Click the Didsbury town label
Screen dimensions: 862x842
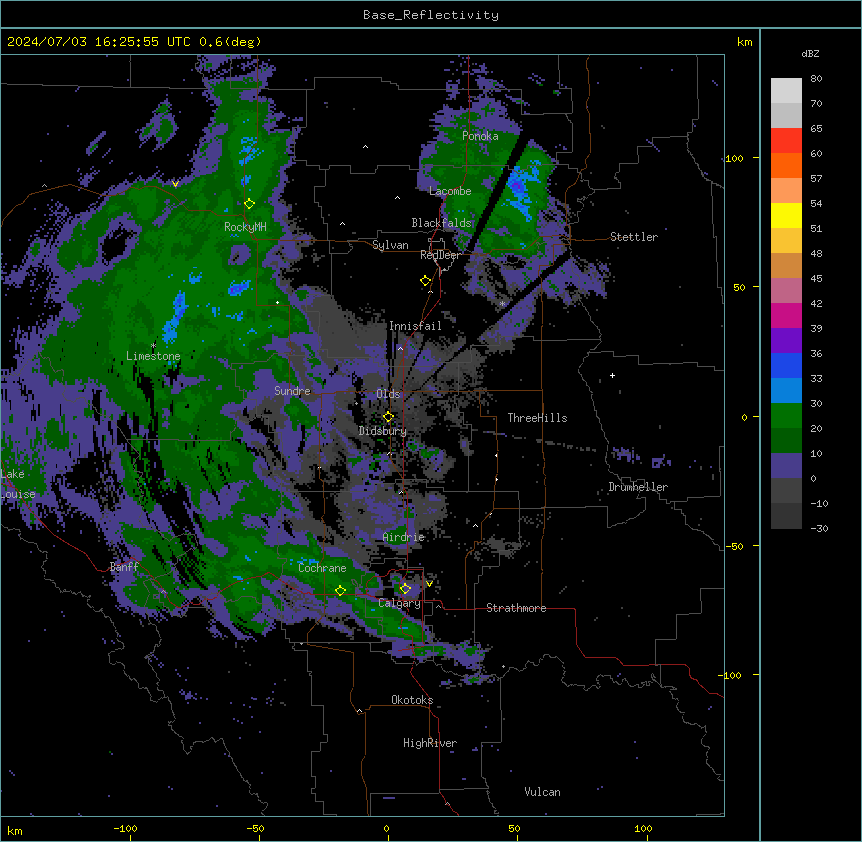point(383,431)
